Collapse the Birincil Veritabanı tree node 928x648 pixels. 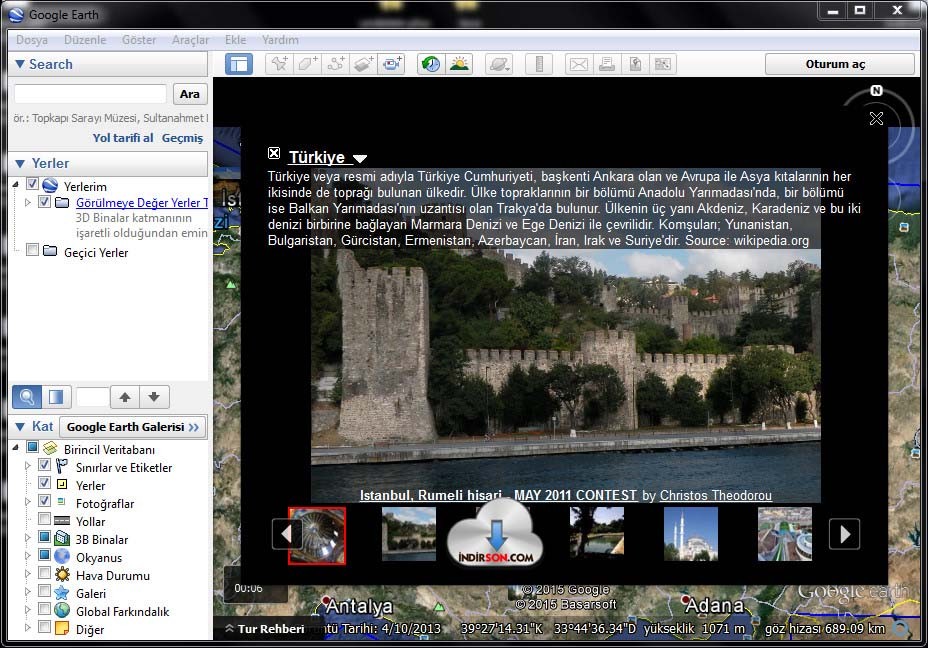(x=16, y=448)
